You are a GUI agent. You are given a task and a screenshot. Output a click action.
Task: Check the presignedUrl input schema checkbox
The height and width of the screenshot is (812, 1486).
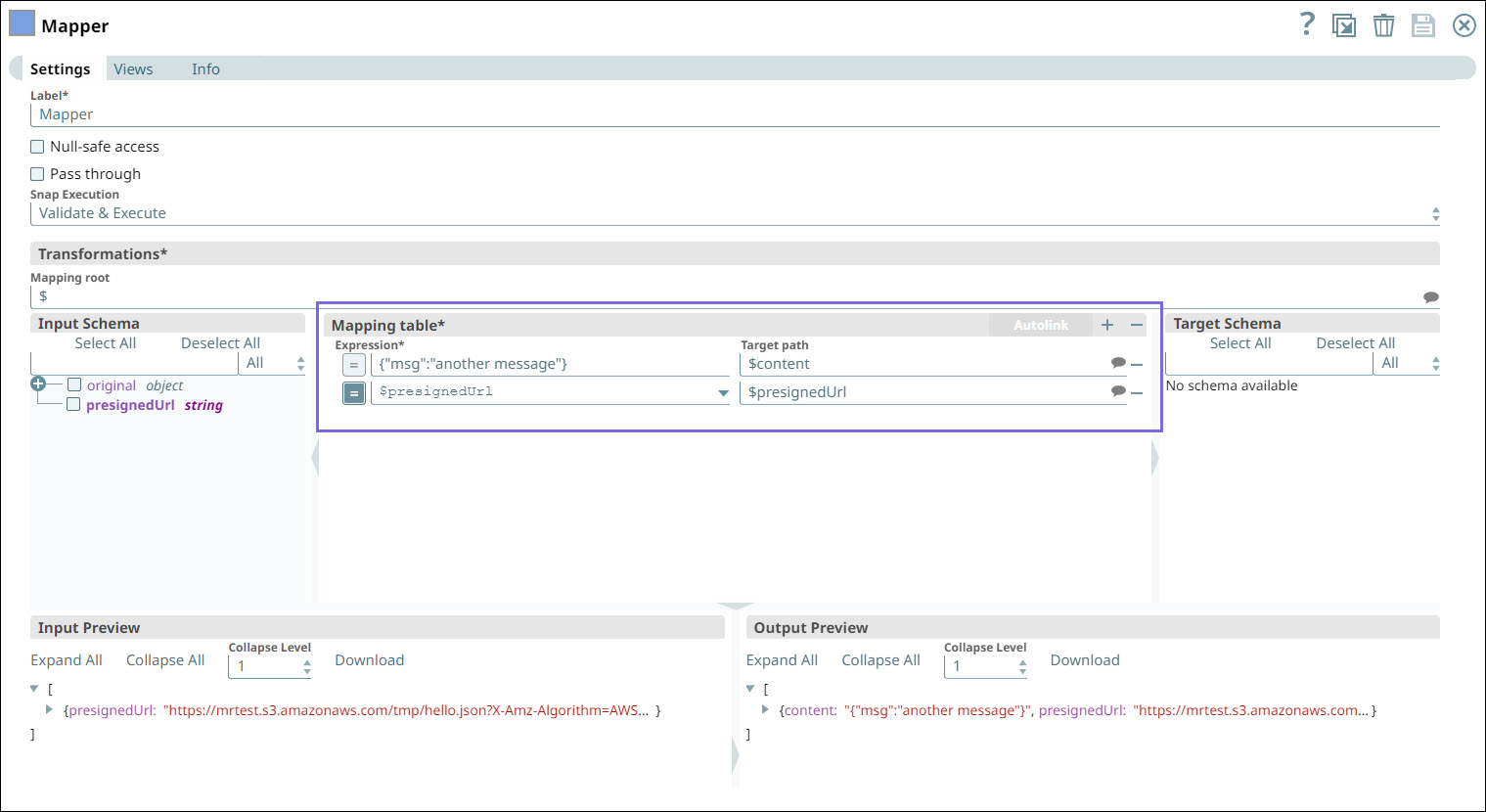point(73,404)
